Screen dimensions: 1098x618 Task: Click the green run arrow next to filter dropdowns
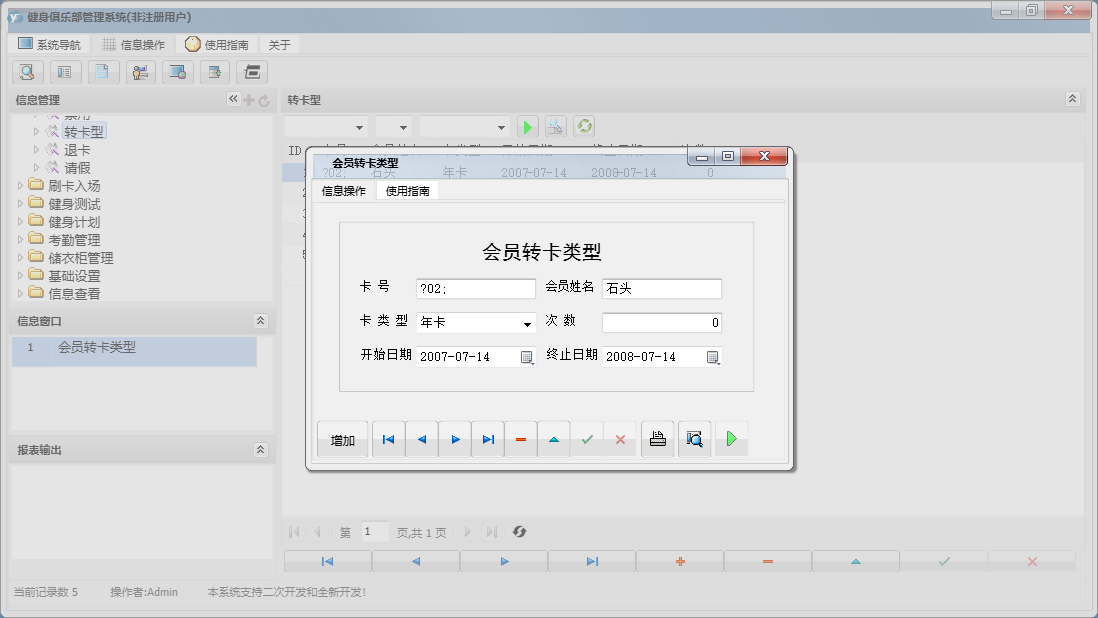coord(527,126)
